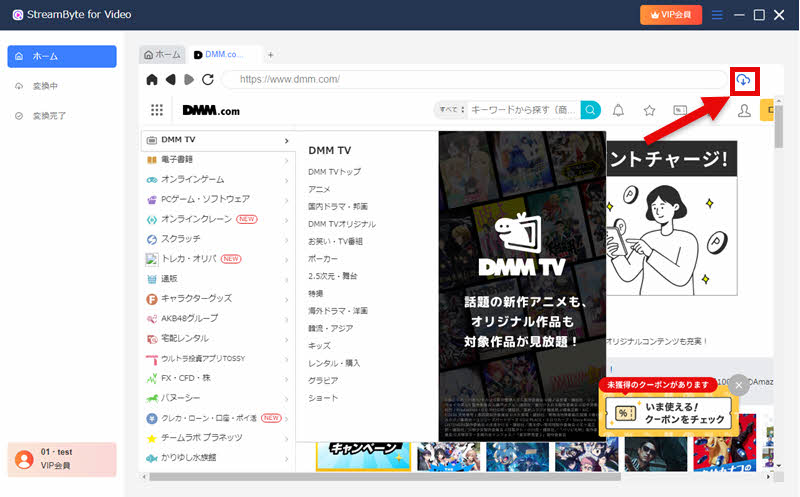Open a new tab with plus button
The width and height of the screenshot is (800, 497).
pyautogui.click(x=271, y=55)
